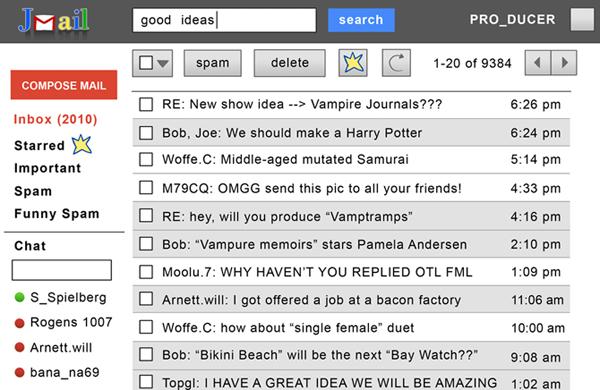Click the star icon beside Starred
600x390 pixels.
click(x=82, y=144)
